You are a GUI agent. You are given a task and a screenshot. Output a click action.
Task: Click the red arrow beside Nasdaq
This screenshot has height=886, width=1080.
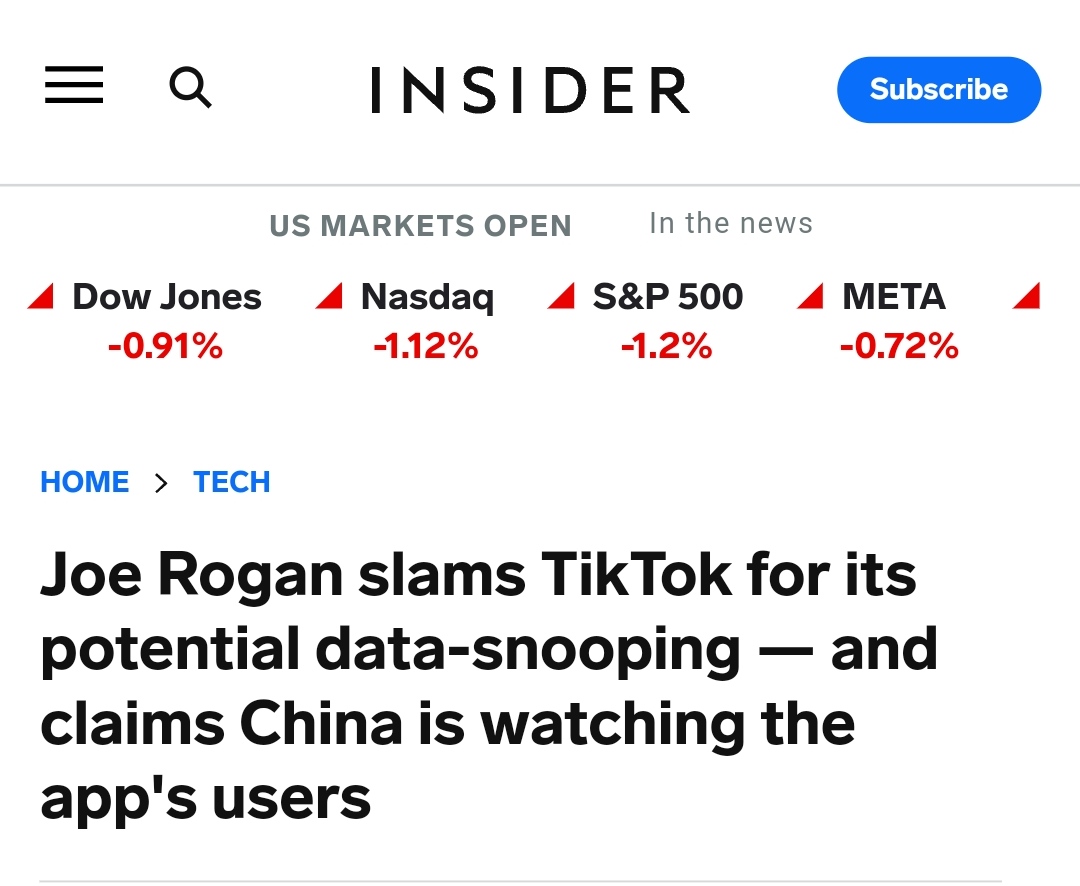click(x=329, y=296)
